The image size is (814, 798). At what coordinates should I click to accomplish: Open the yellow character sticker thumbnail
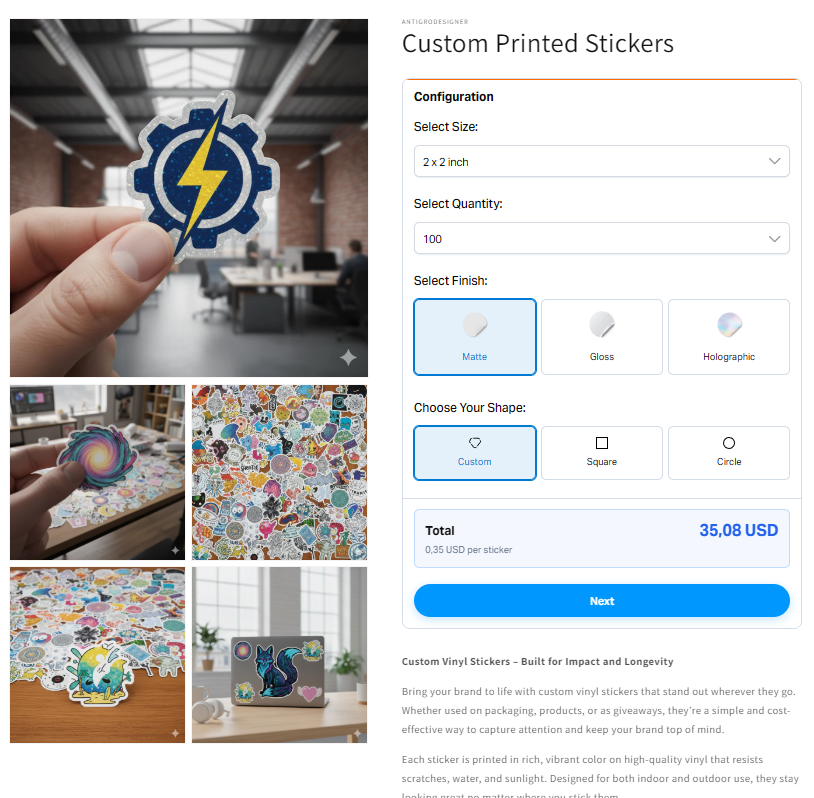pos(98,655)
